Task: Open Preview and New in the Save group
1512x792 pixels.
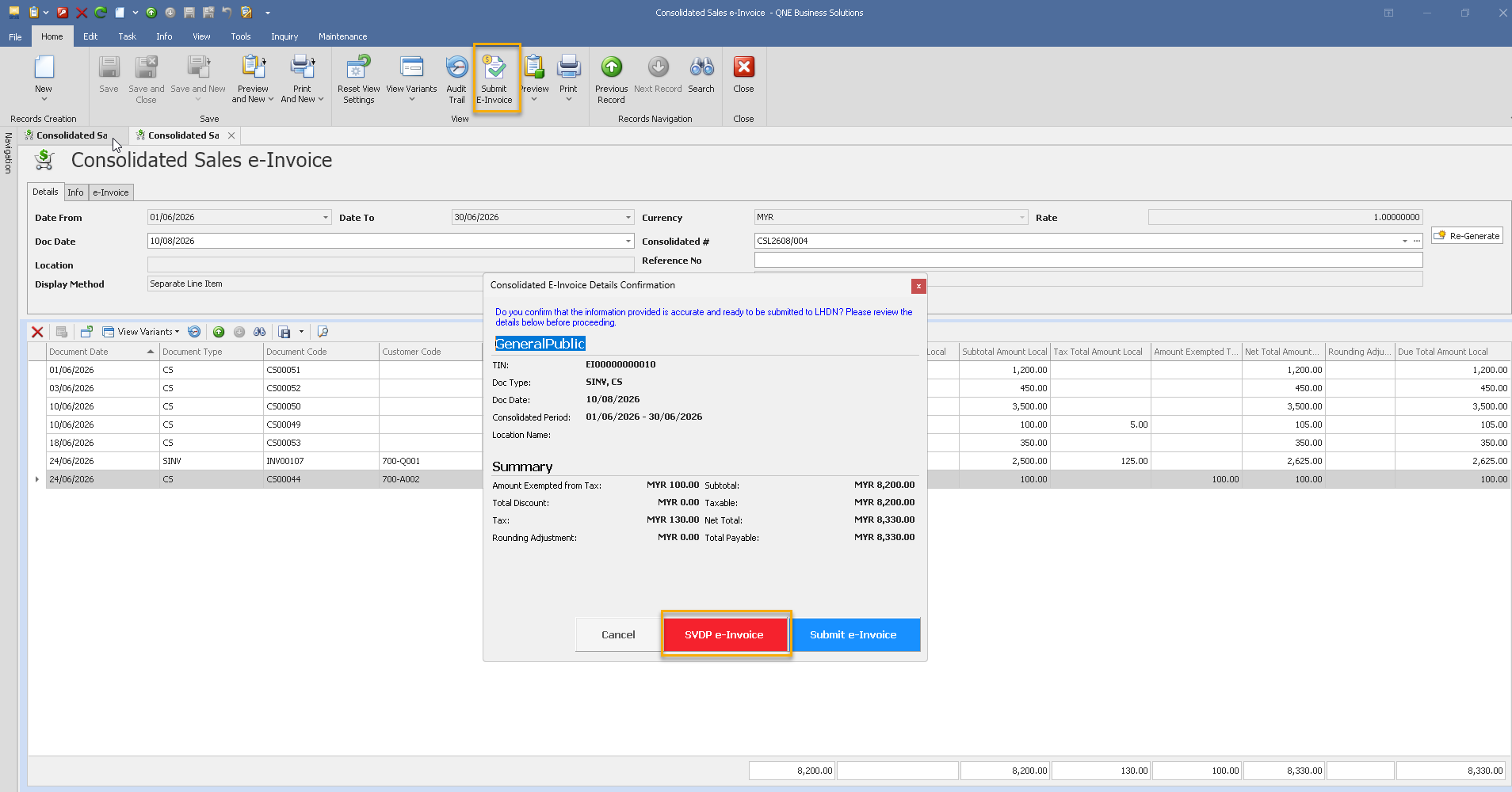Action: 253,78
